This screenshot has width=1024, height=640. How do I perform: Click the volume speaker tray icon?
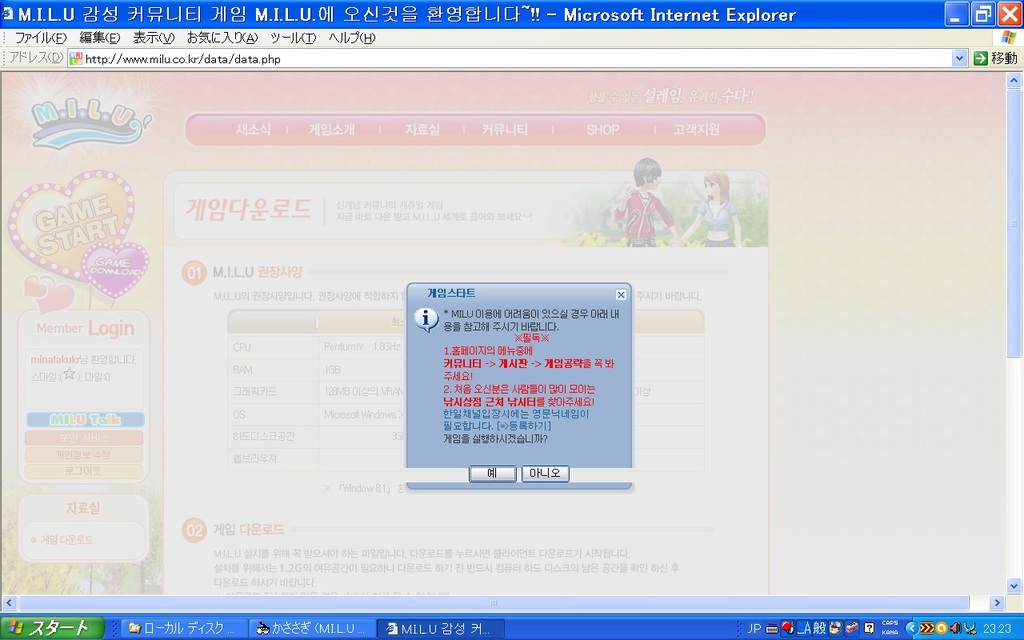click(955, 628)
